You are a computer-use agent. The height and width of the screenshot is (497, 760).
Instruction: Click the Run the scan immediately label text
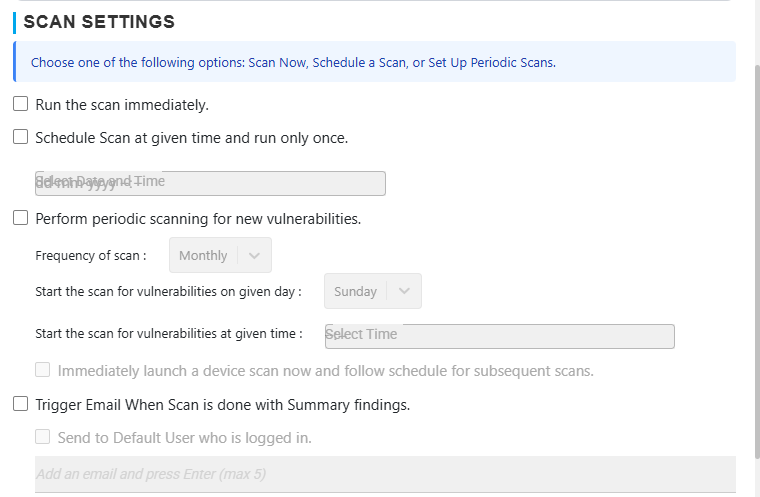click(x=122, y=104)
